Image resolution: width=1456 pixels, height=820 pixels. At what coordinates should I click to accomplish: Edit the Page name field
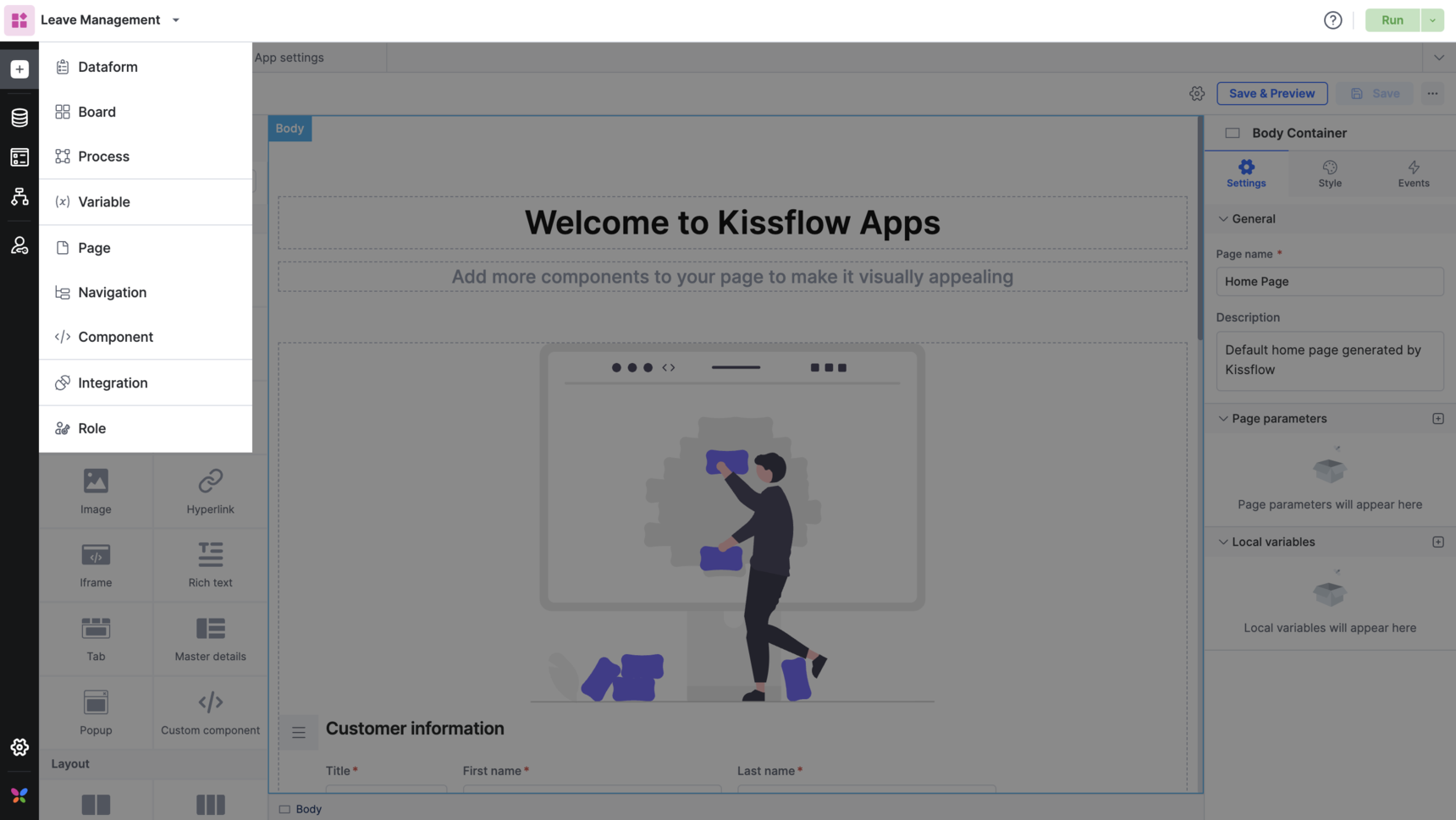click(1330, 282)
